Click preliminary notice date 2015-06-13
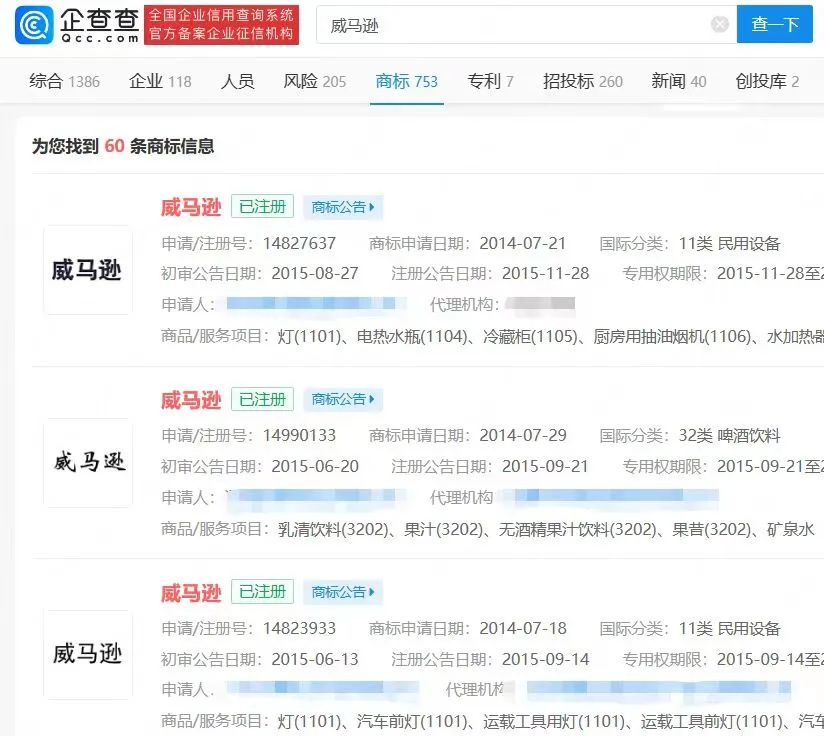This screenshot has height=736, width=824. [315, 659]
